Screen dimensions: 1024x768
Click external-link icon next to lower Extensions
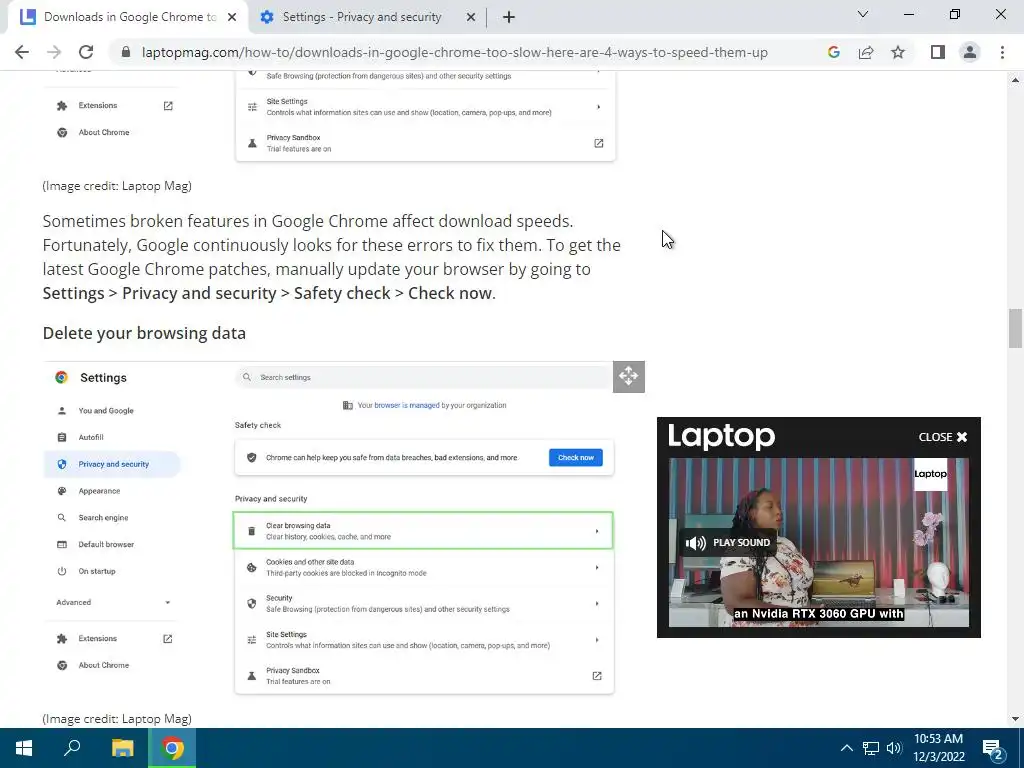[x=168, y=639]
